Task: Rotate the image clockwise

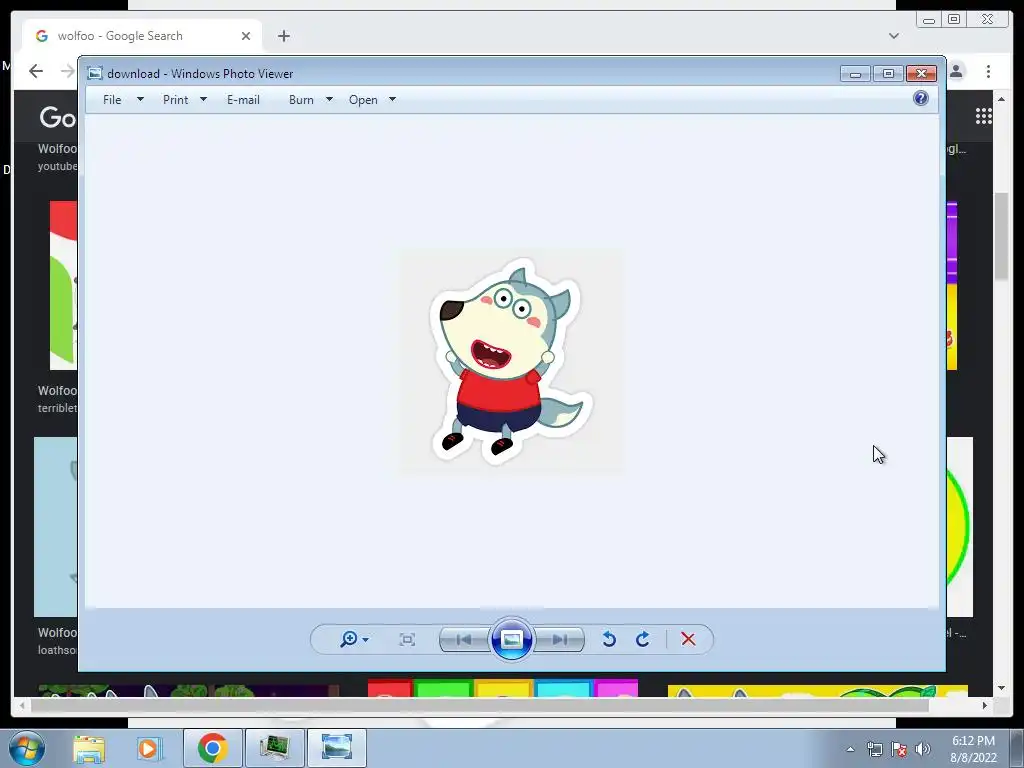Action: pos(643,639)
